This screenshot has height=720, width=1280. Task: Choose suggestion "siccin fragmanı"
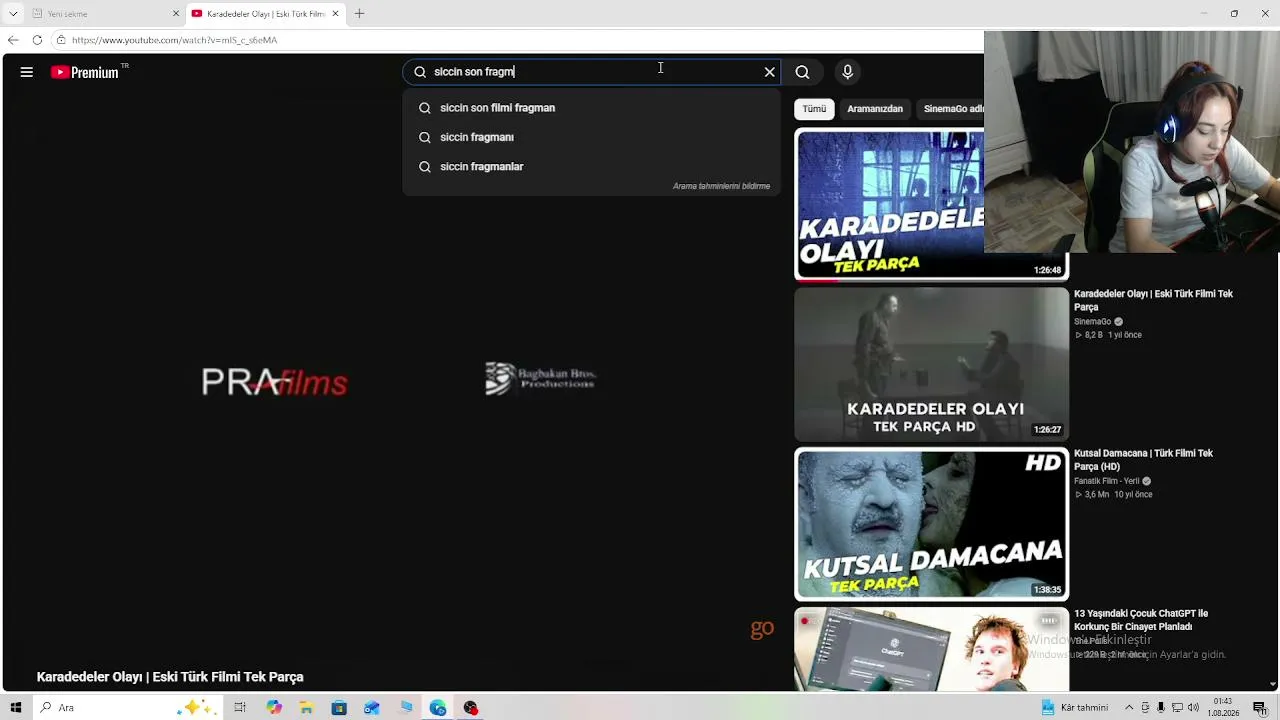(x=591, y=137)
